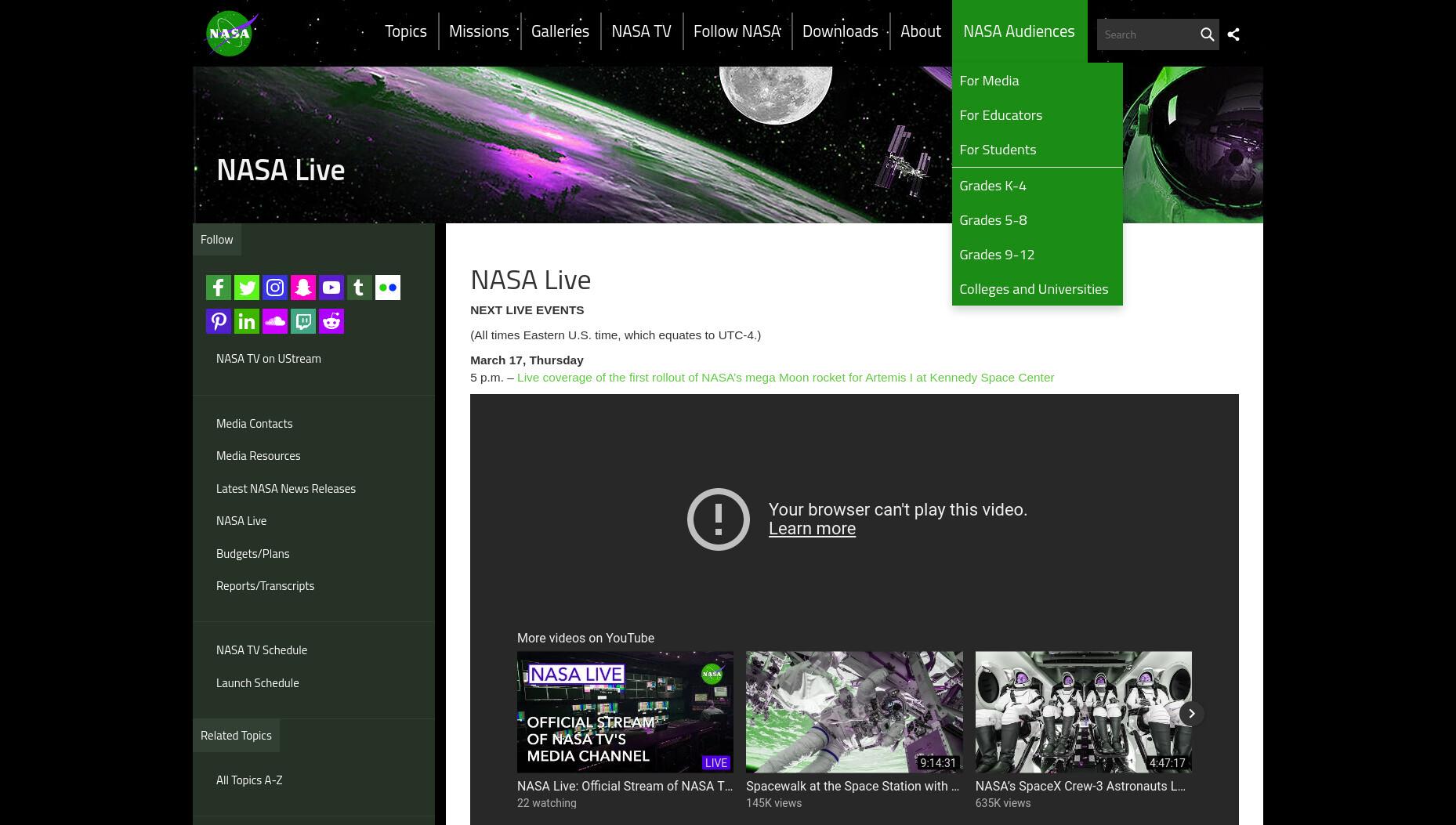Click next arrow in YouTube video carousel
The height and width of the screenshot is (825, 1456).
click(x=1191, y=714)
